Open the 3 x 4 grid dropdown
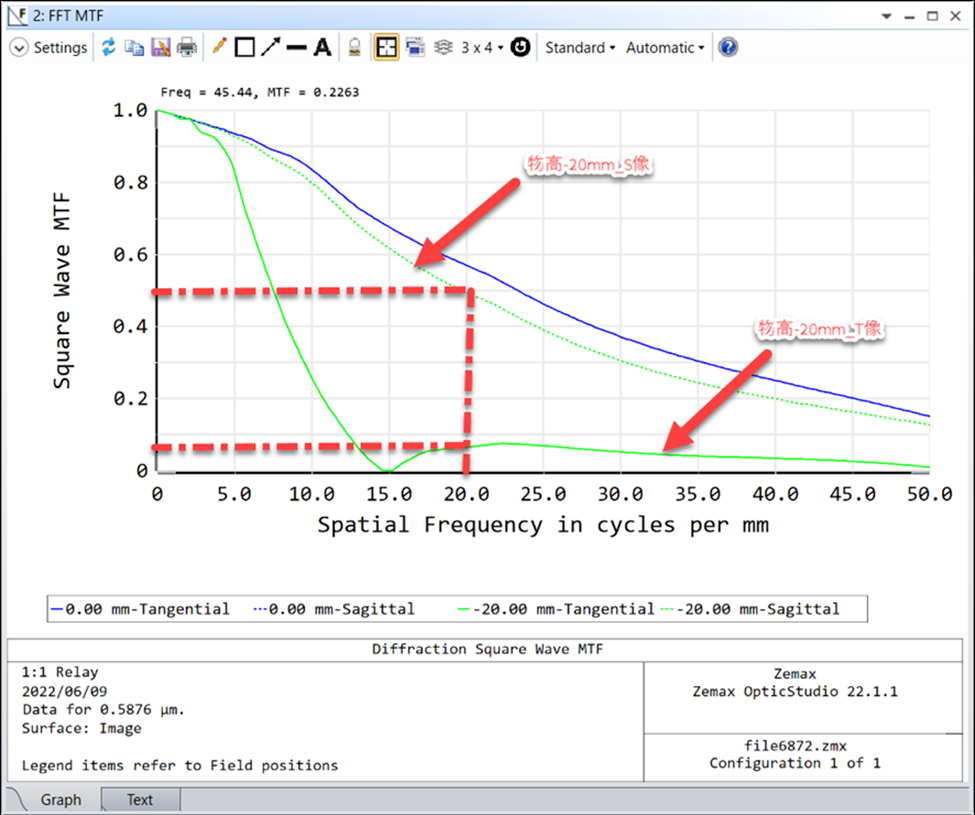Viewport: 975px width, 815px height. 481,47
